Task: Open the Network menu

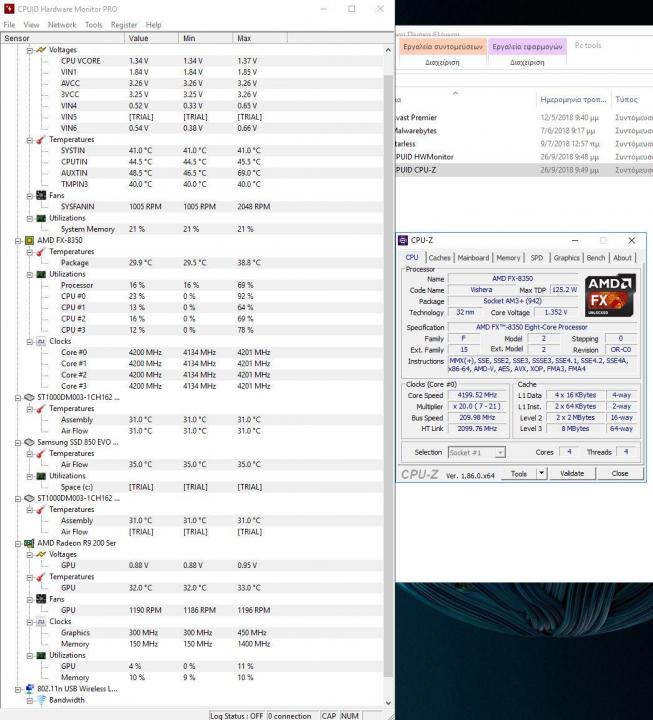Action: (62, 25)
